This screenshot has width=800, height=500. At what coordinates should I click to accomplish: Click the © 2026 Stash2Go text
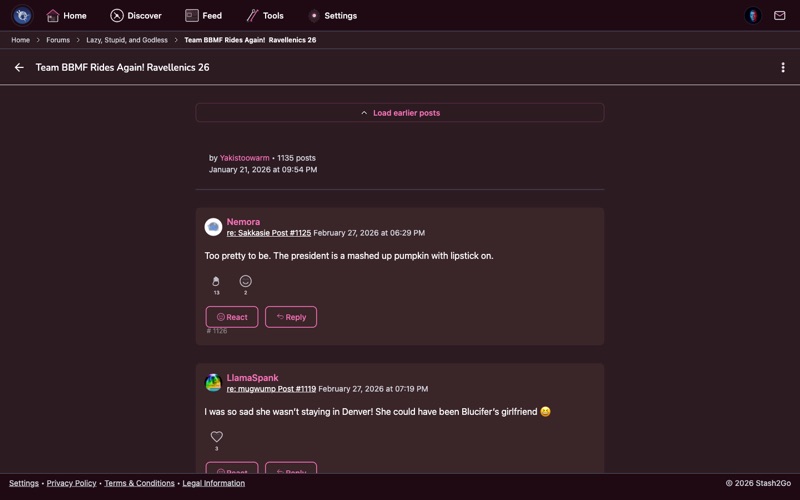758,483
